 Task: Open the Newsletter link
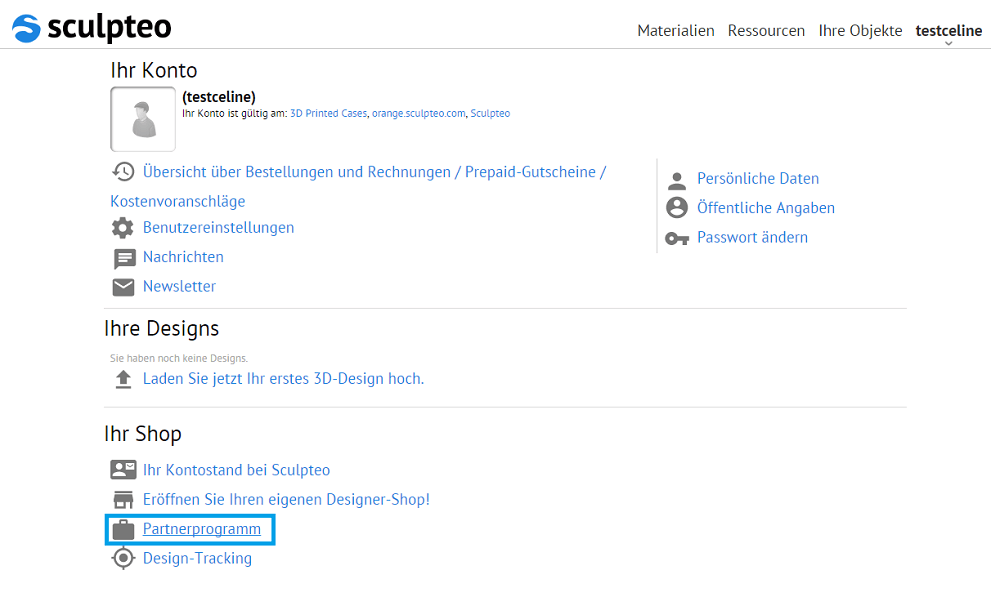179,286
